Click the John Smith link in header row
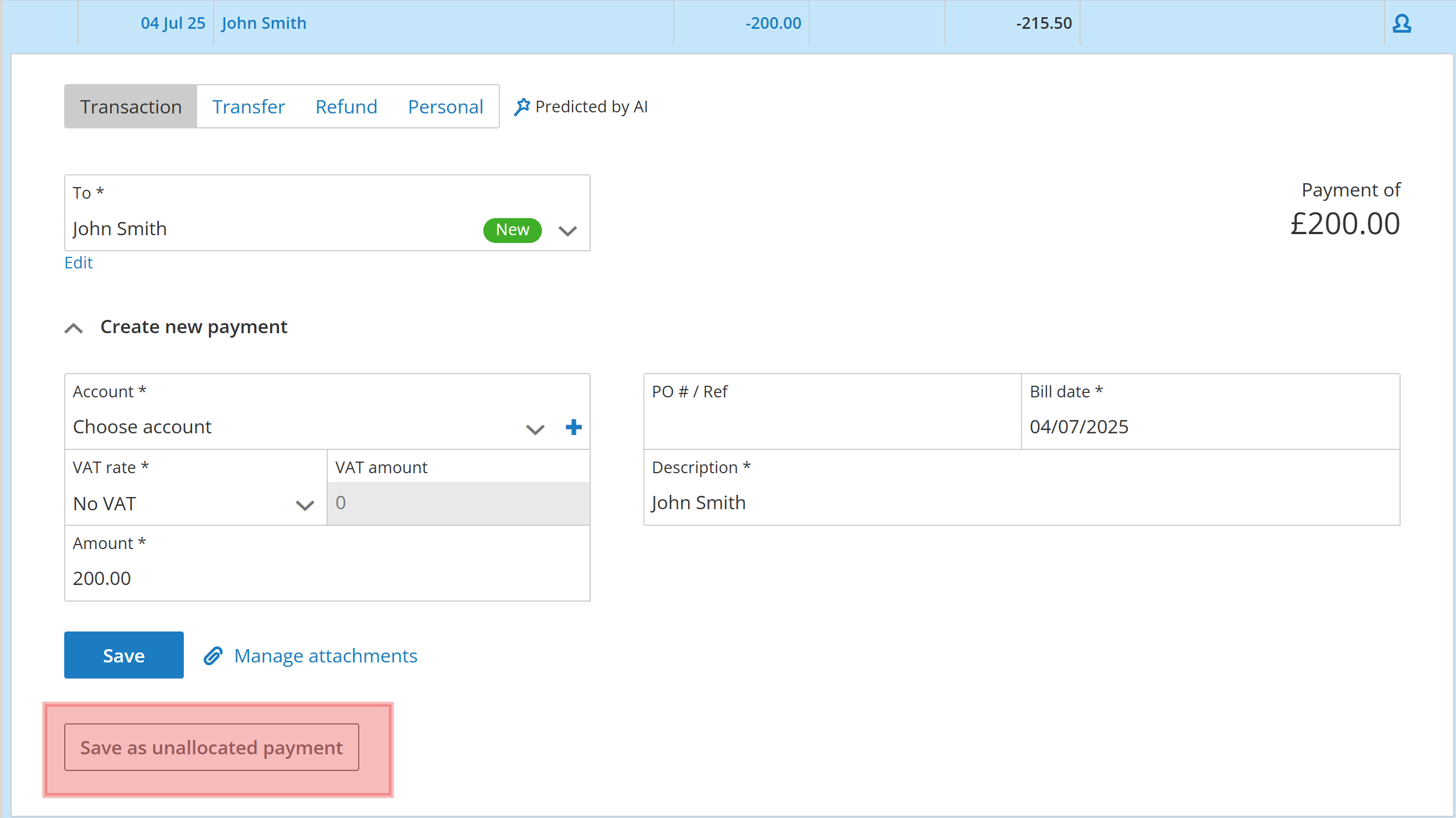Viewport: 1456px width, 818px height. coord(264,23)
